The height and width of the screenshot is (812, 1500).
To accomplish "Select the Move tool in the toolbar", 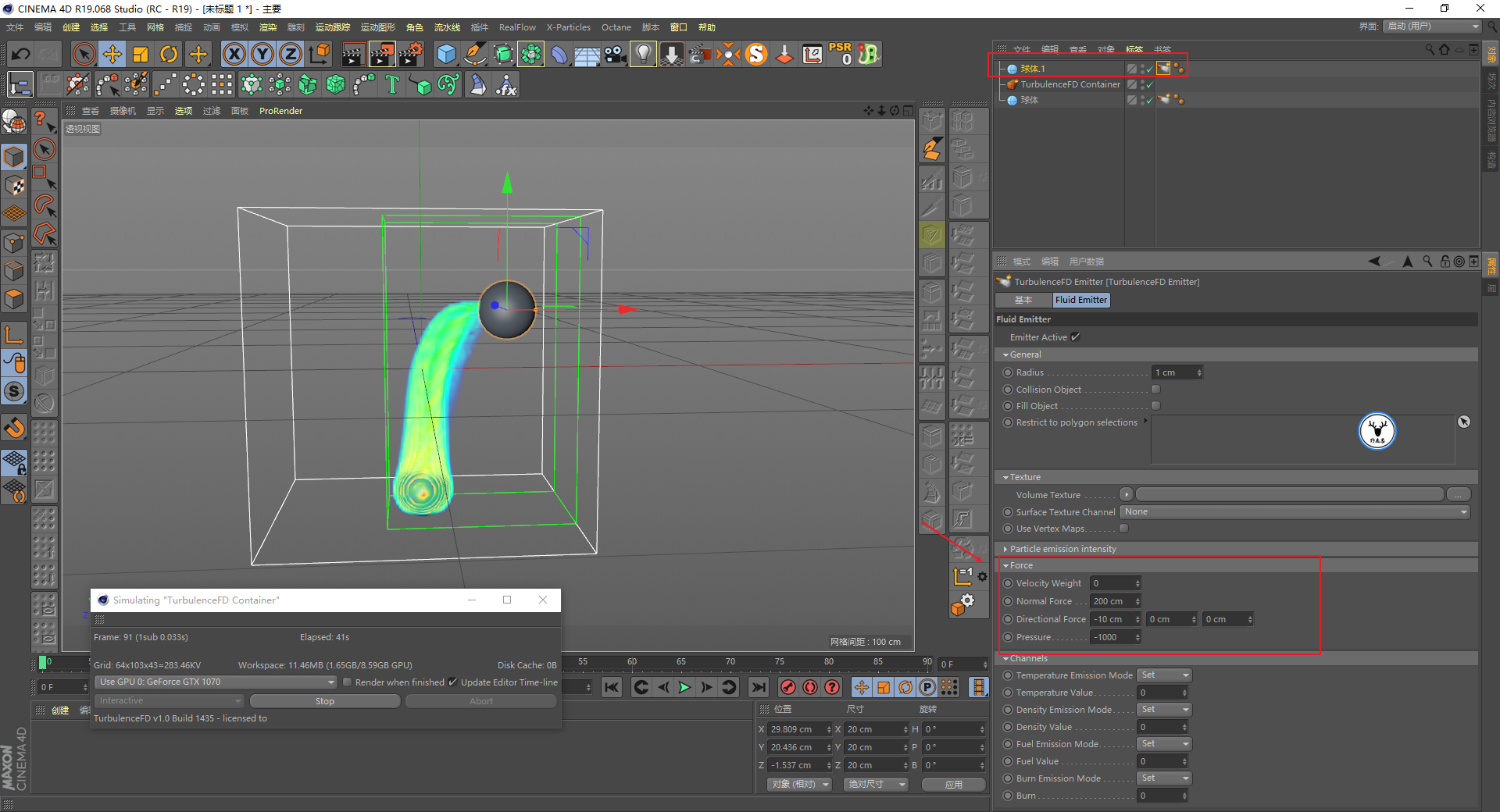I will [112, 54].
